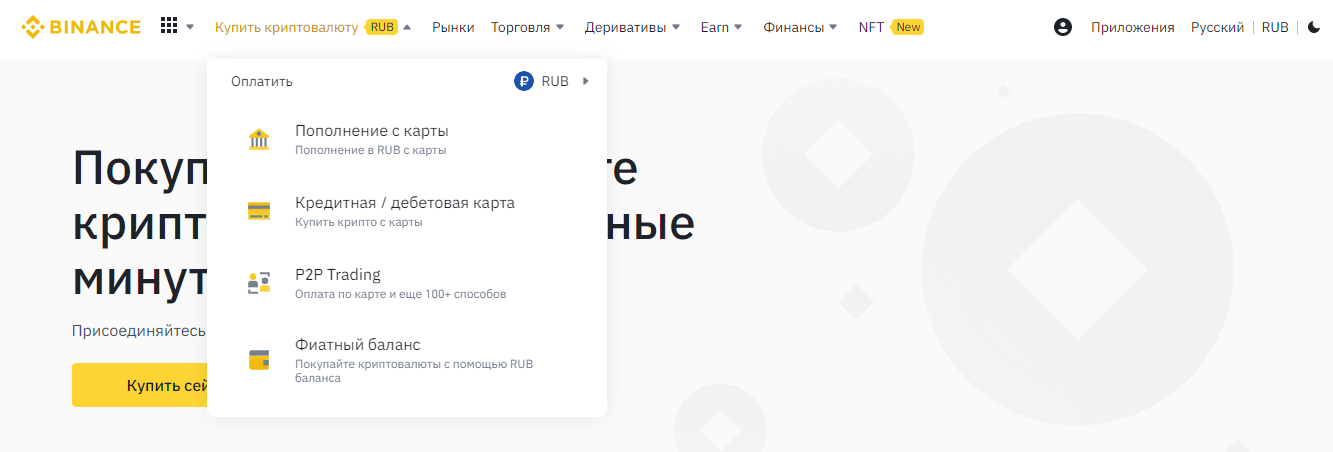The image size is (1333, 452).
Task: Open the Рынки page
Action: coord(453,27)
